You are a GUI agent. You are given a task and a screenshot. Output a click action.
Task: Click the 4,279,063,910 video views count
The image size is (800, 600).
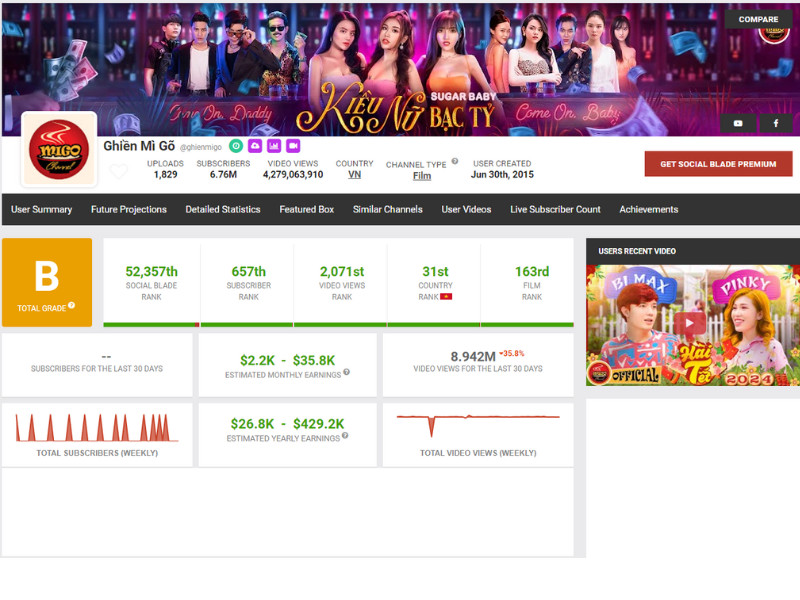click(x=293, y=174)
